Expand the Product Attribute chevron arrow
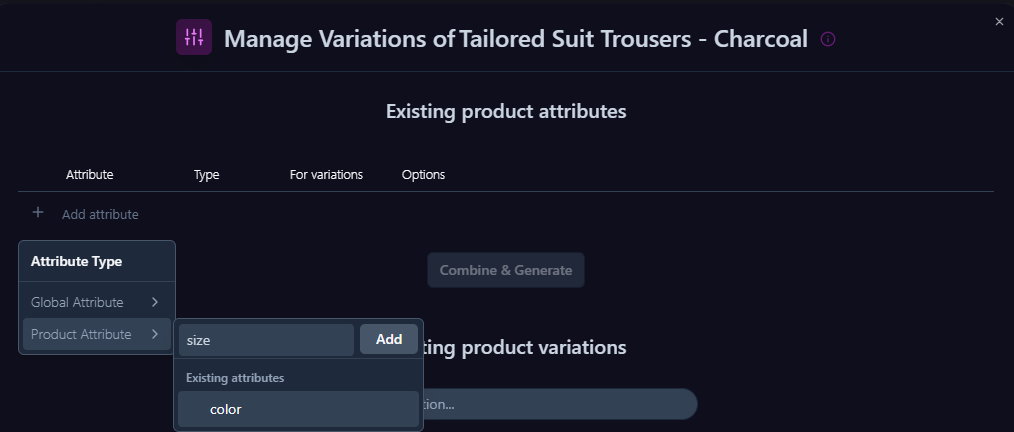Image resolution: width=1014 pixels, height=432 pixels. (155, 334)
